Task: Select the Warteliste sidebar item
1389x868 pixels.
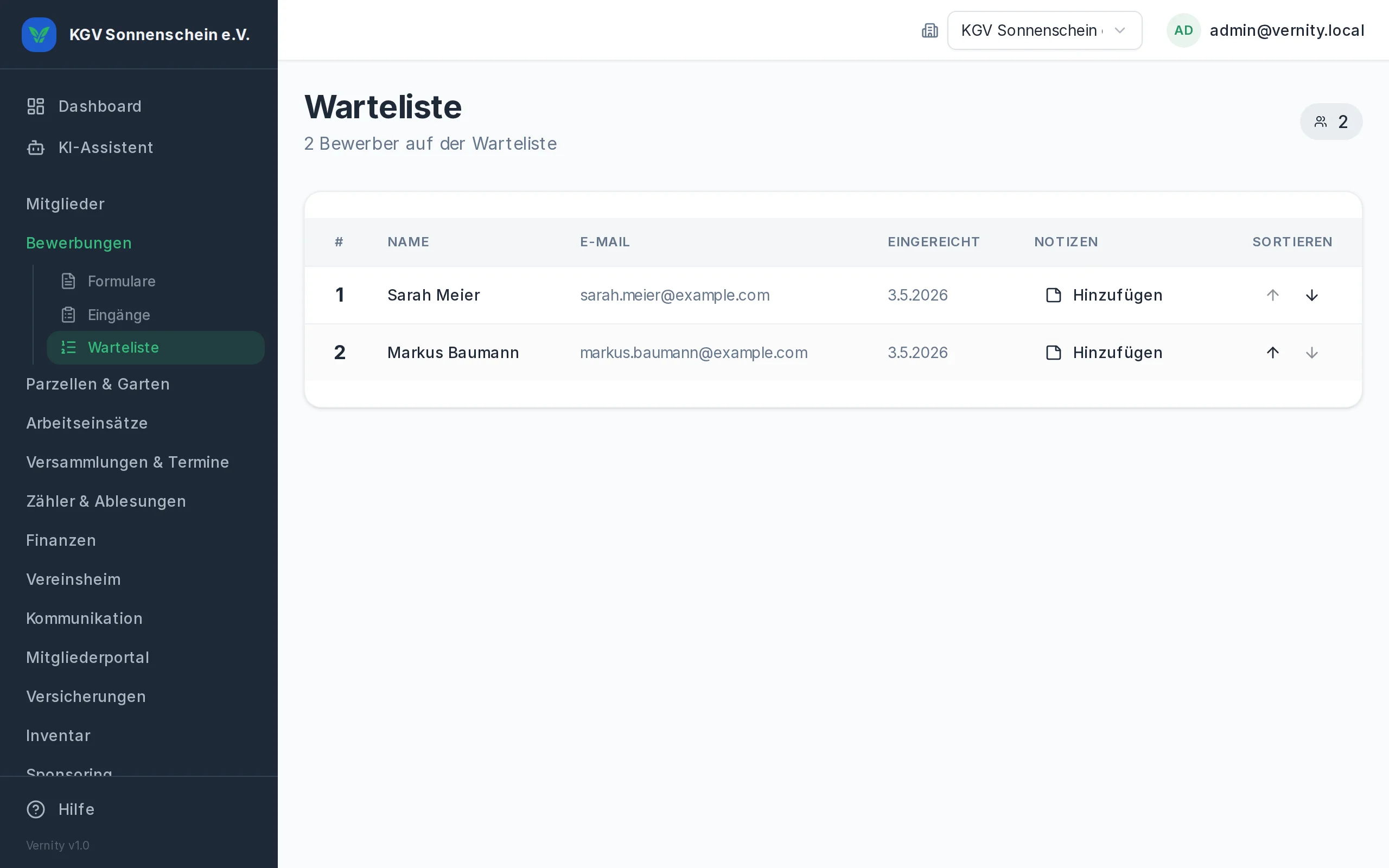Action: tap(156, 347)
